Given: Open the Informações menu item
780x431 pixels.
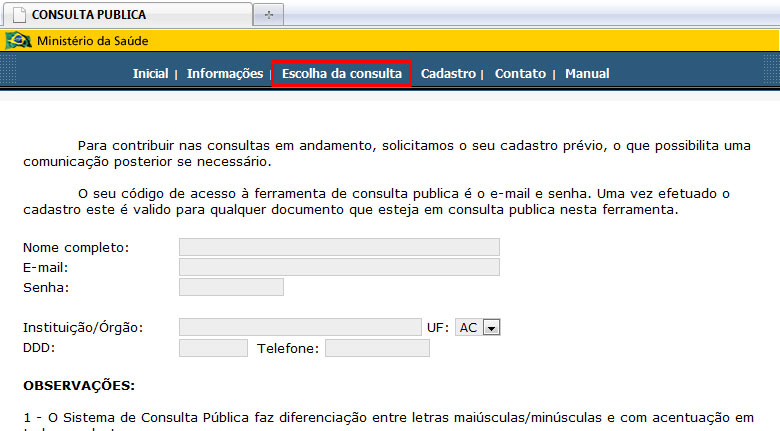Looking at the screenshot, I should pos(224,73).
